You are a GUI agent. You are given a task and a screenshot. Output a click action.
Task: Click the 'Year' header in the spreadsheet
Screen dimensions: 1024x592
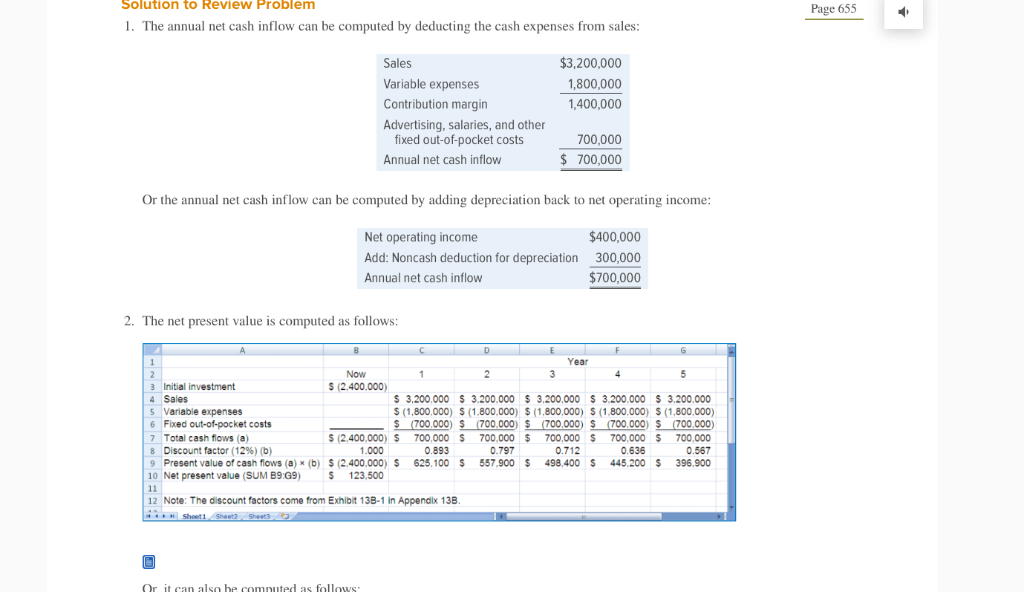click(577, 362)
